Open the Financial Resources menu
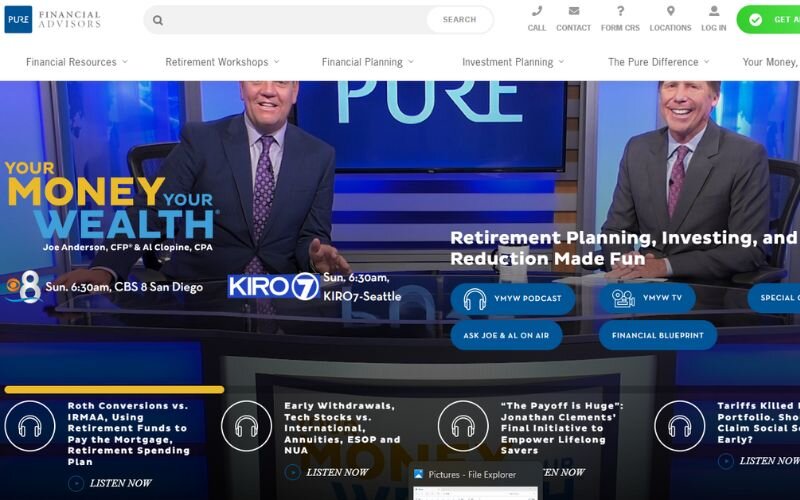 [71, 62]
